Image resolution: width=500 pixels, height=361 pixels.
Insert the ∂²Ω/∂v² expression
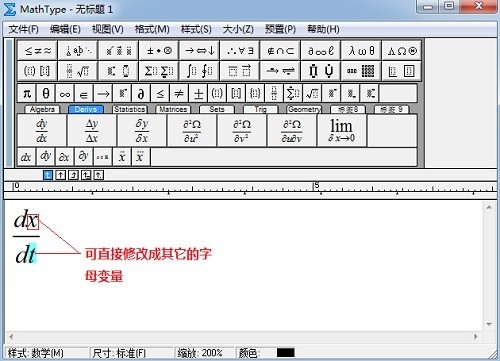tap(242, 130)
